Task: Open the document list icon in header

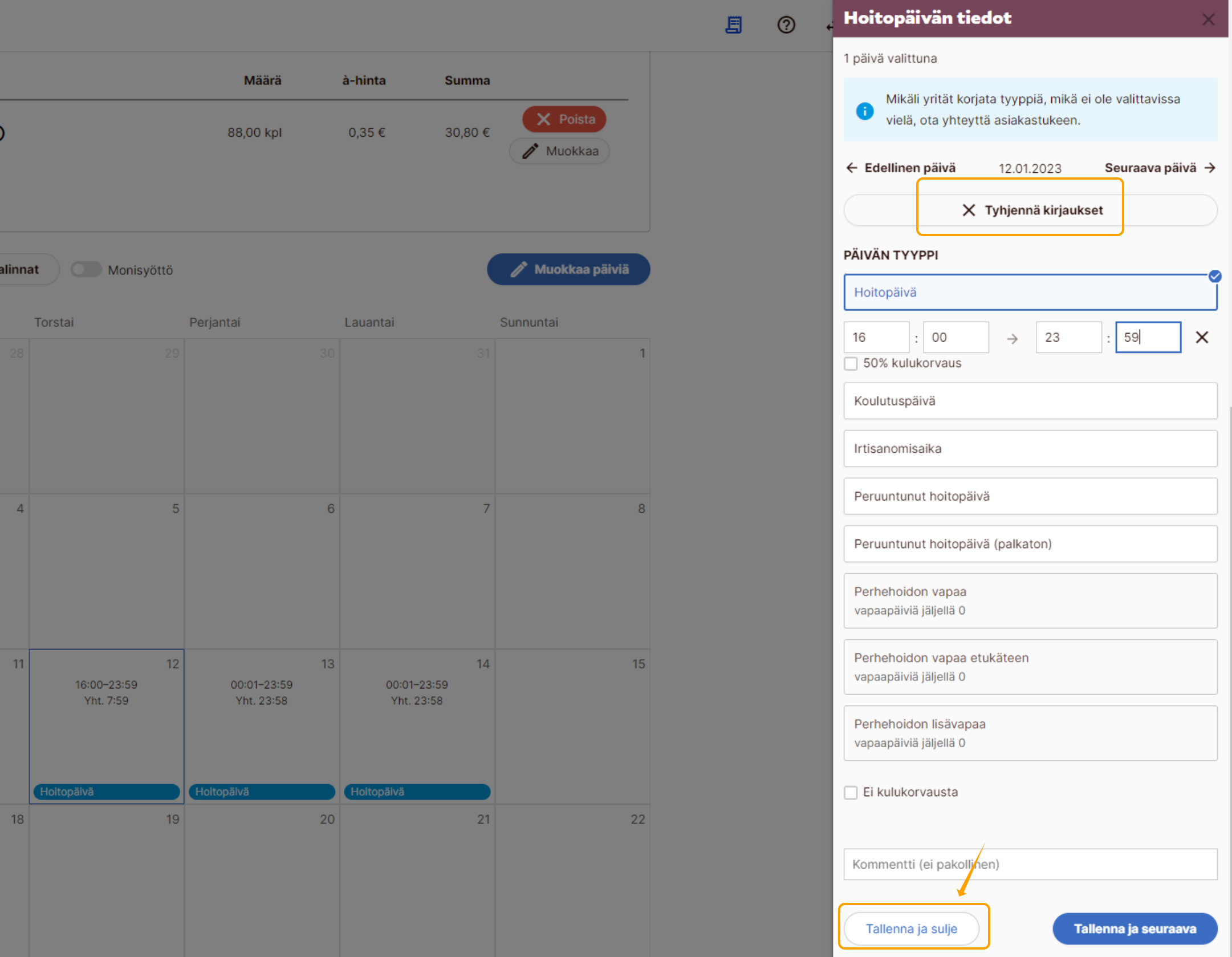Action: 733,25
